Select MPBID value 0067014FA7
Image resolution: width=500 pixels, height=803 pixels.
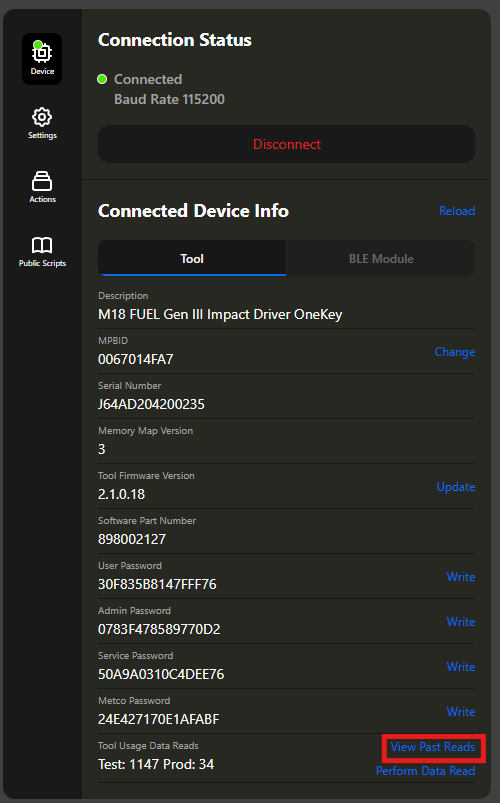pyautogui.click(x=136, y=360)
